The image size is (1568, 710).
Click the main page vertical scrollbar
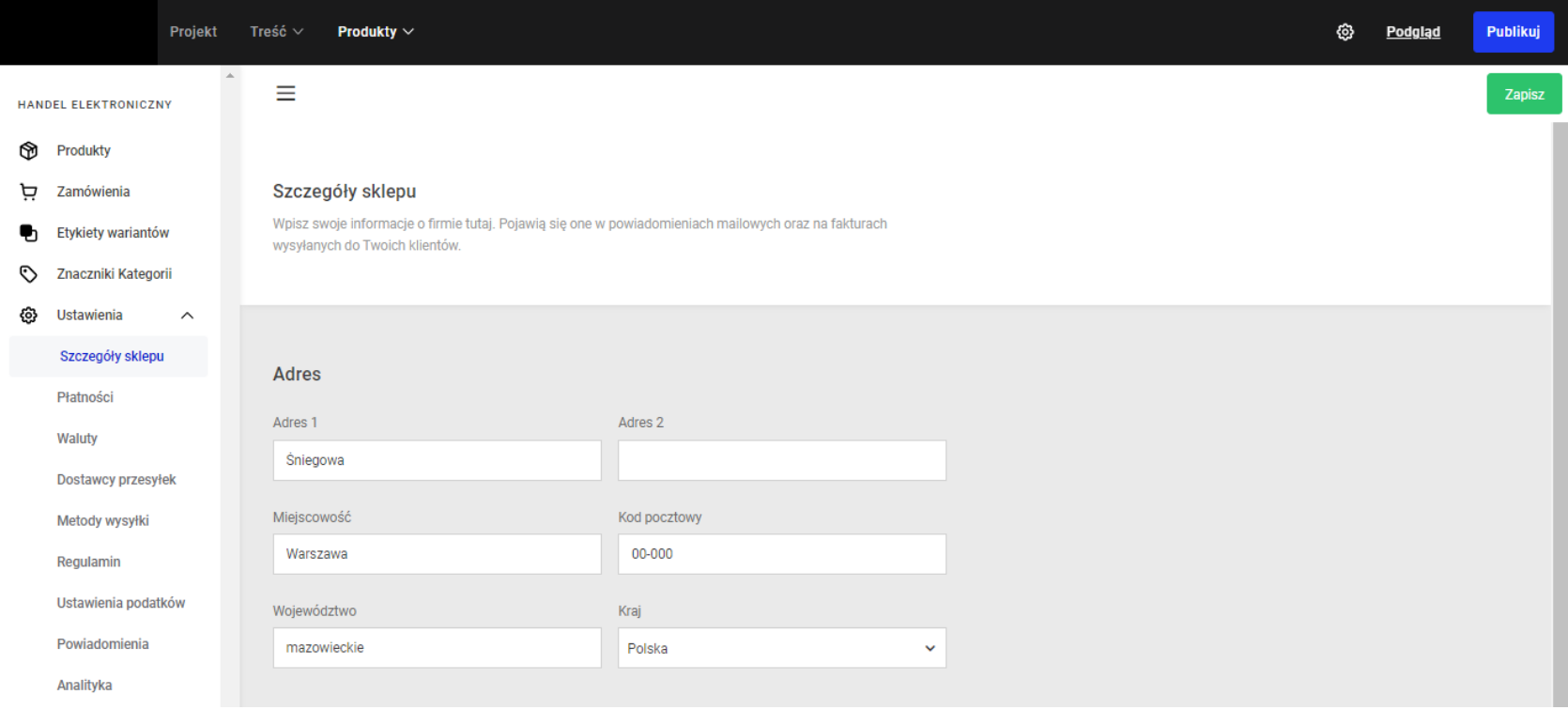point(1560,413)
